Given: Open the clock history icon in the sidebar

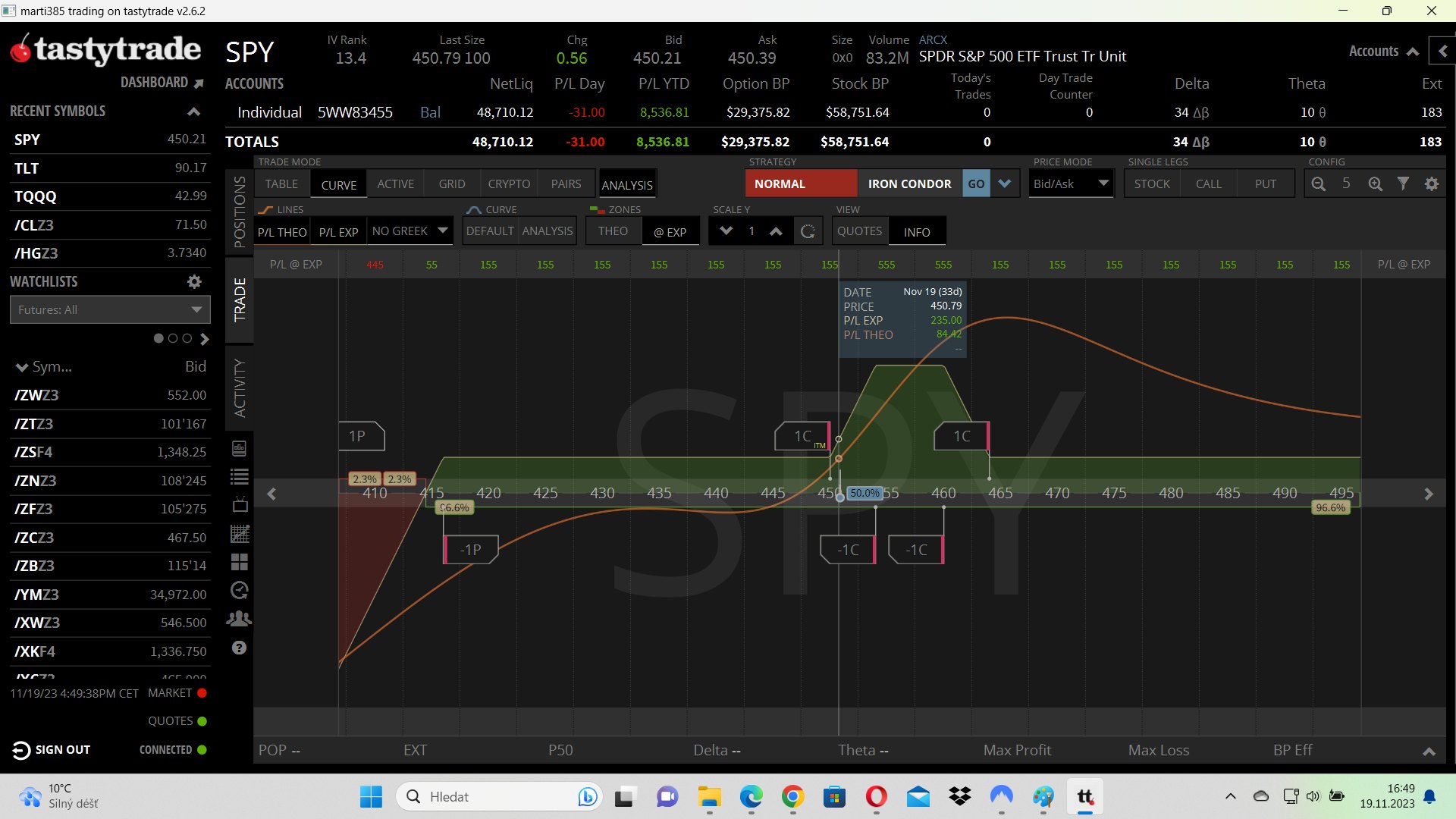Looking at the screenshot, I should tap(240, 591).
